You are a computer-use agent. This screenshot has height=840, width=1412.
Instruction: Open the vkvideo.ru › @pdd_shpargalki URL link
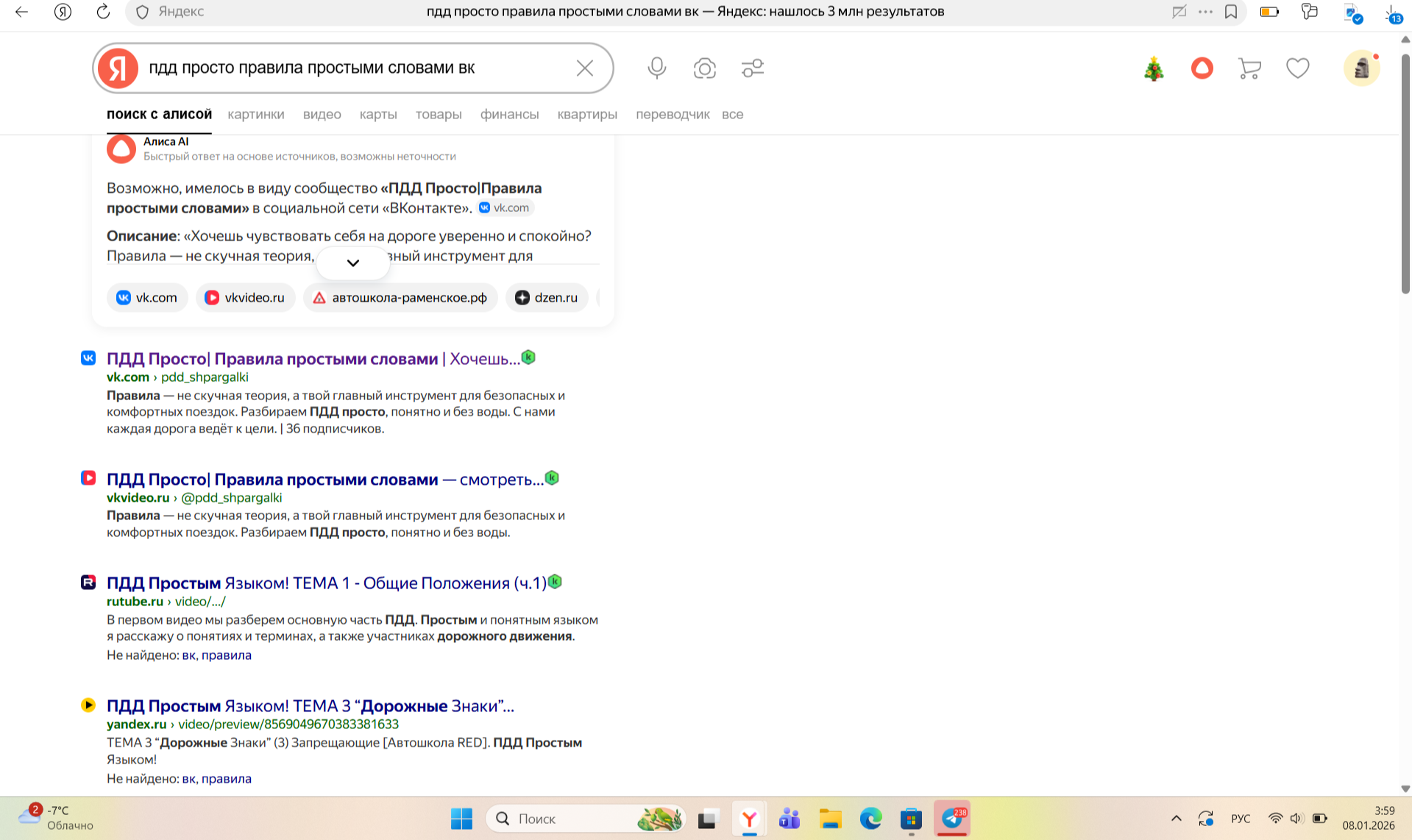(x=194, y=497)
